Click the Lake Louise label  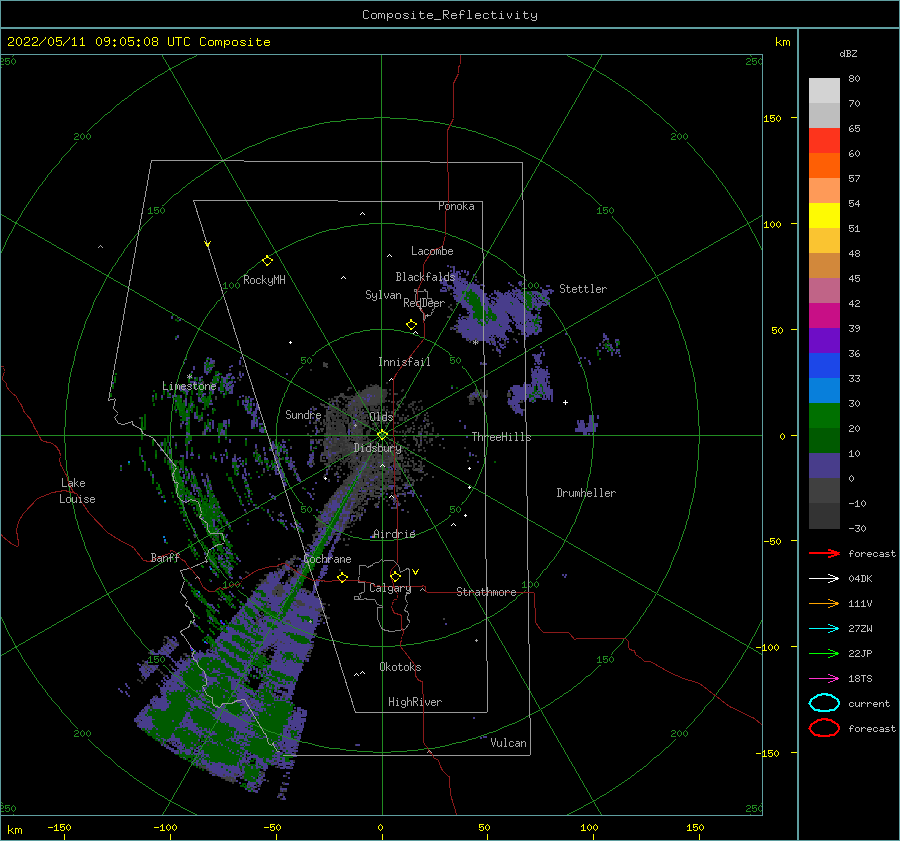click(77, 491)
